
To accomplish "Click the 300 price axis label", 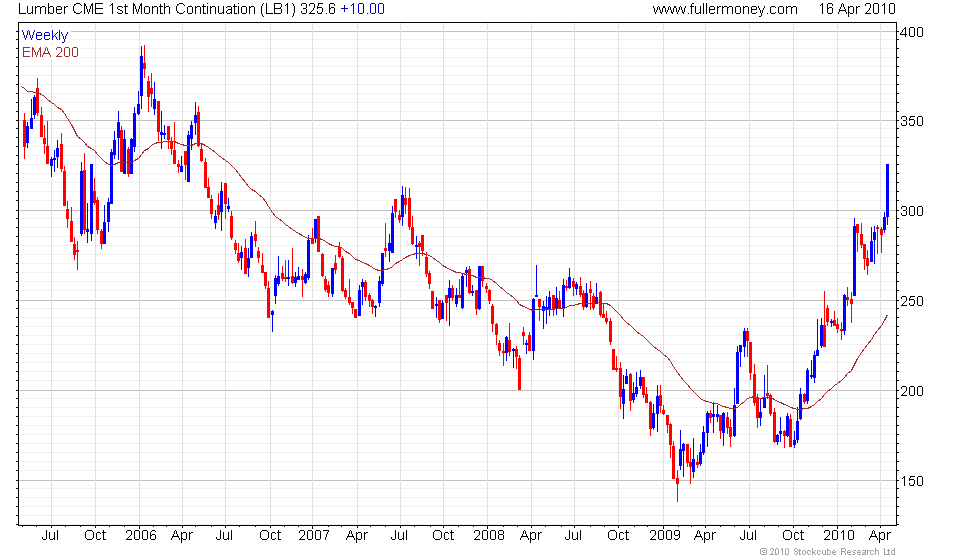I will [x=912, y=211].
